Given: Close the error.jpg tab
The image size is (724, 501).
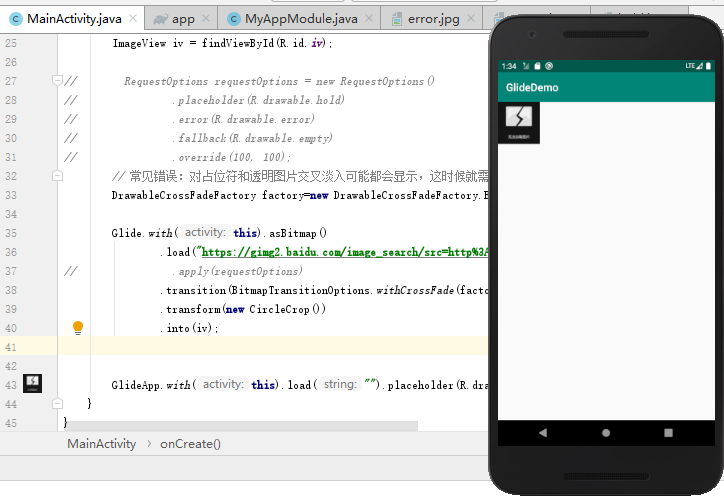Looking at the screenshot, I should [x=471, y=18].
